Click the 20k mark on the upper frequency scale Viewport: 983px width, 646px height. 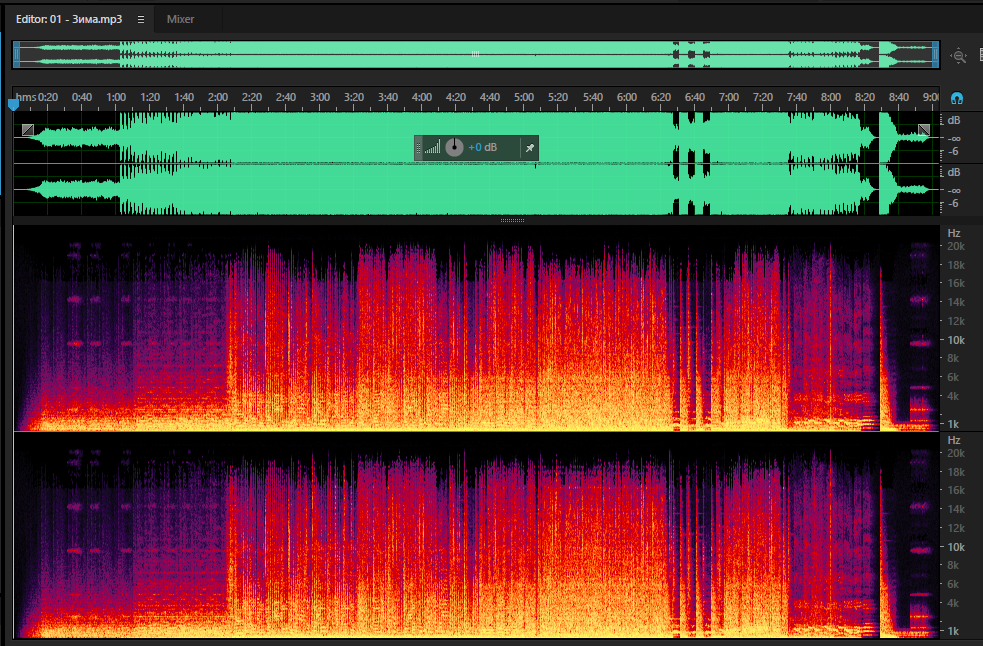955,246
